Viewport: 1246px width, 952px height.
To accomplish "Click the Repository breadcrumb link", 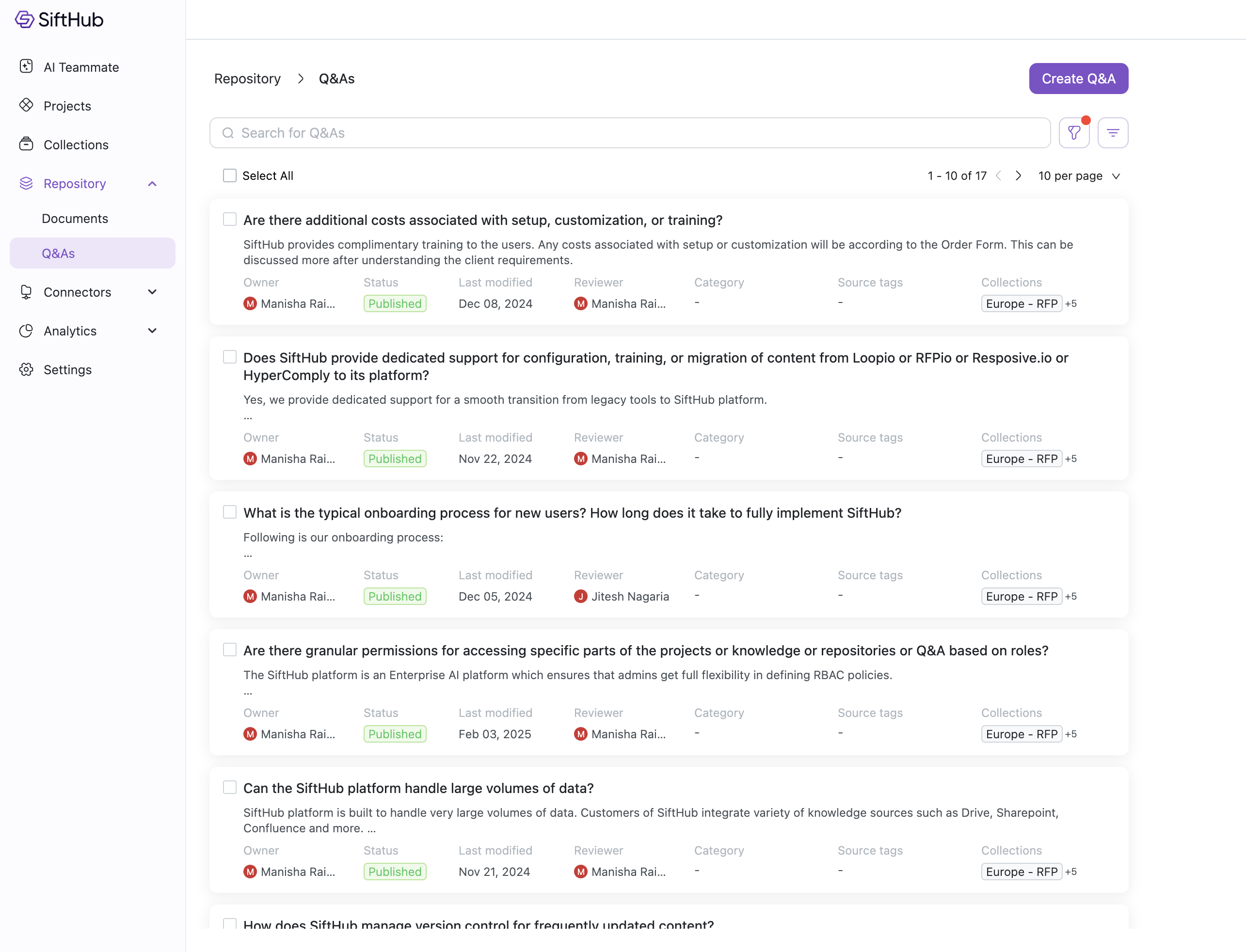I will click(247, 78).
